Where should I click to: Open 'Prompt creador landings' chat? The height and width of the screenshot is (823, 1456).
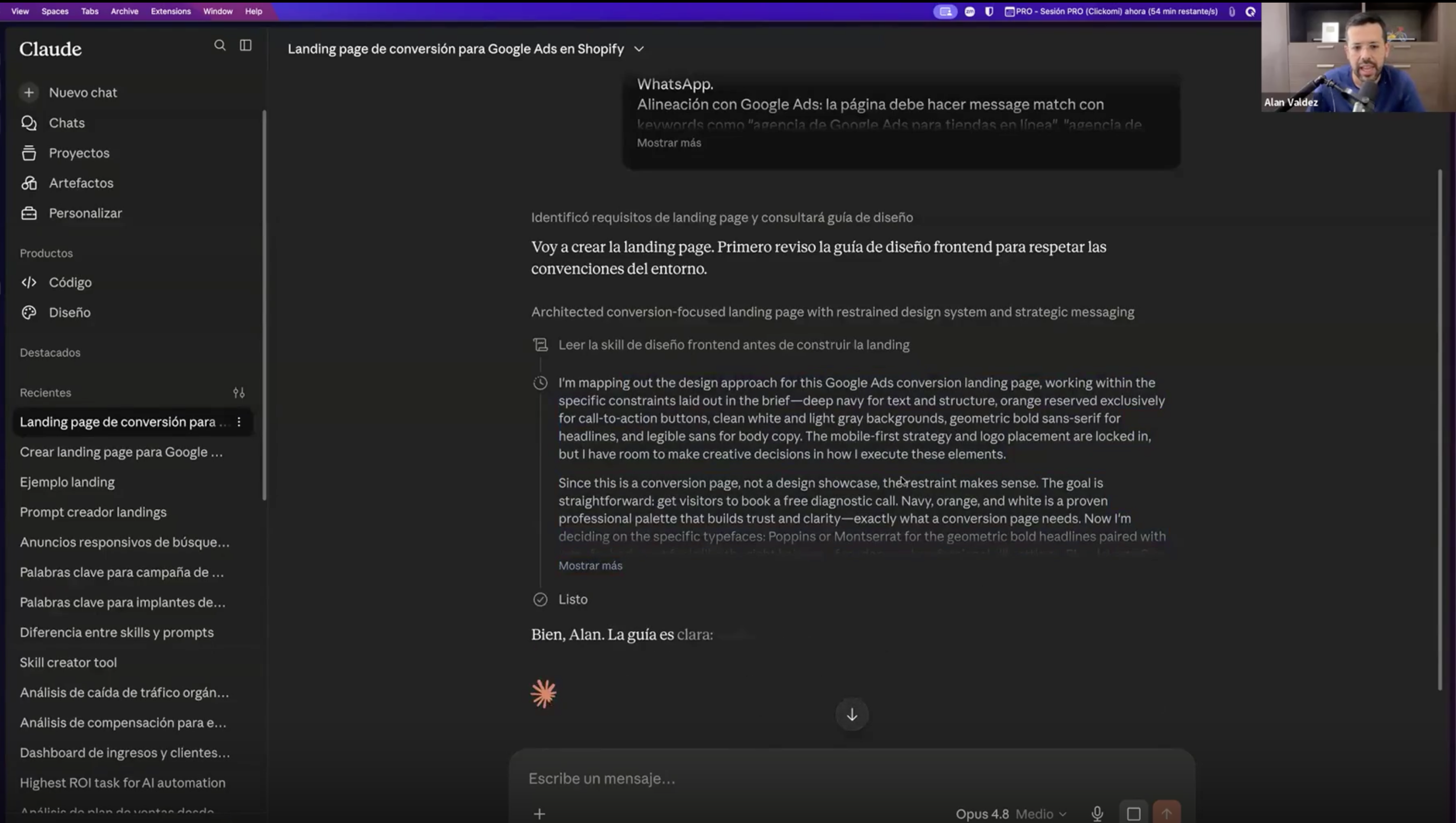pyautogui.click(x=93, y=512)
